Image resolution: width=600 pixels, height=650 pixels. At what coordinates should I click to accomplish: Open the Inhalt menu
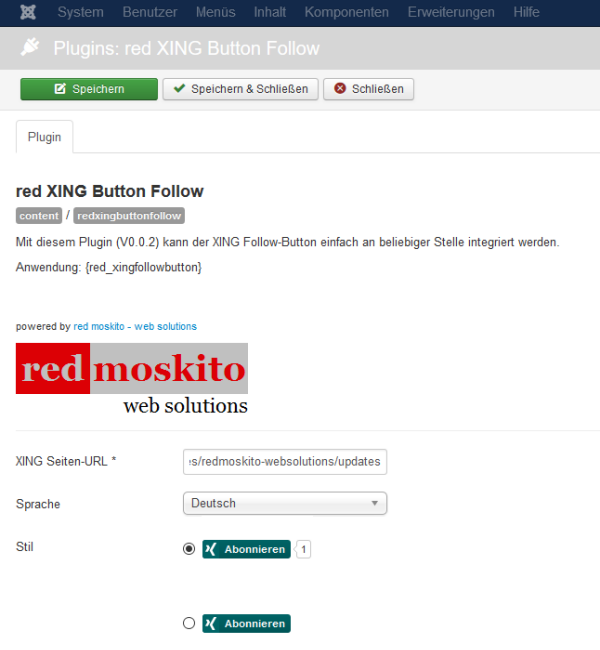tap(270, 13)
